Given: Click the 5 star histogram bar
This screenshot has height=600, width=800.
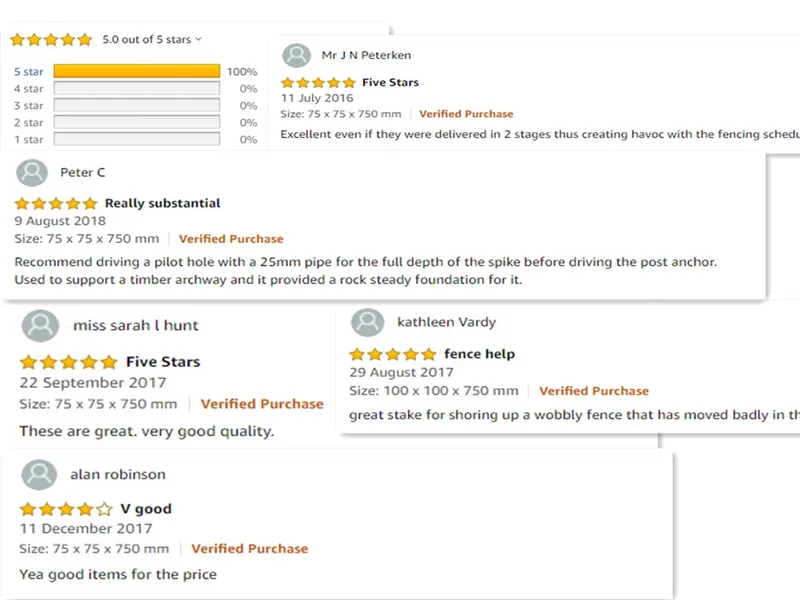Looking at the screenshot, I should [x=136, y=72].
